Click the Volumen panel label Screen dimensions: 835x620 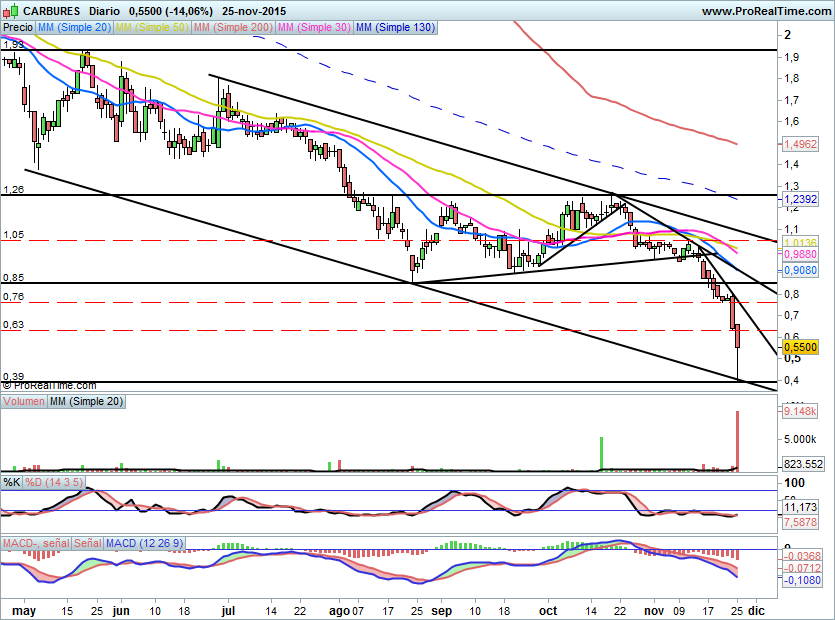point(24,401)
